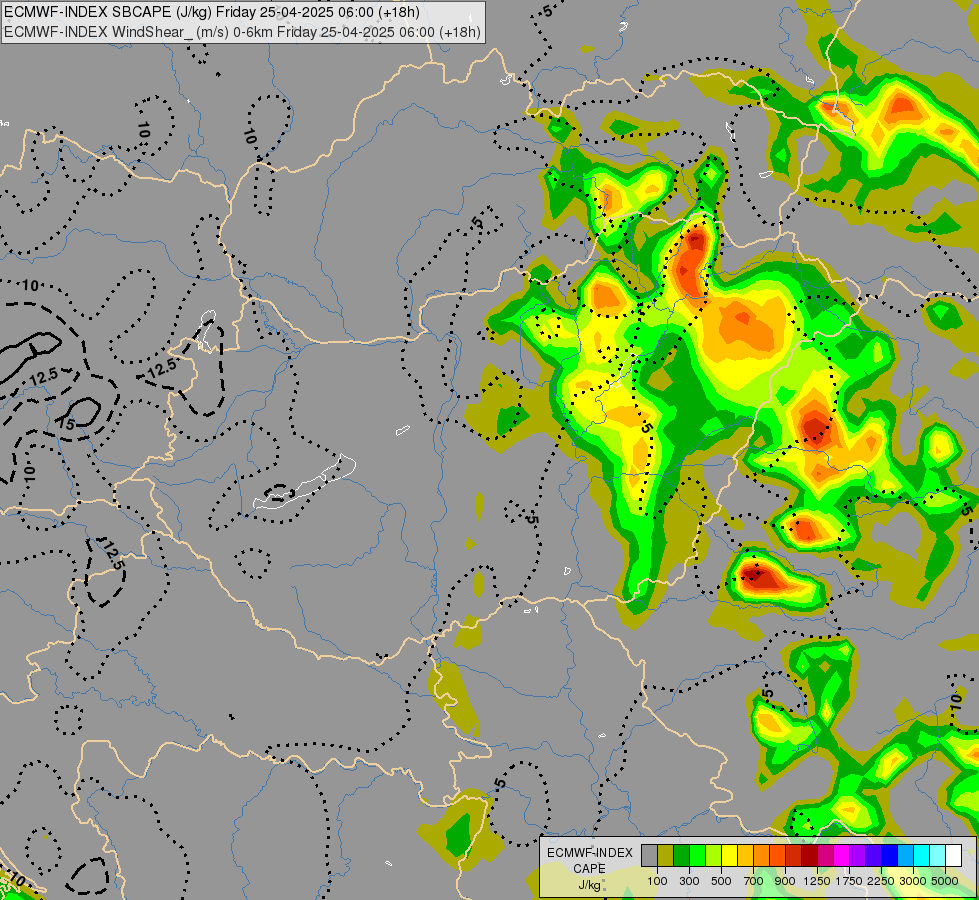Click the legend label '100'

click(657, 881)
